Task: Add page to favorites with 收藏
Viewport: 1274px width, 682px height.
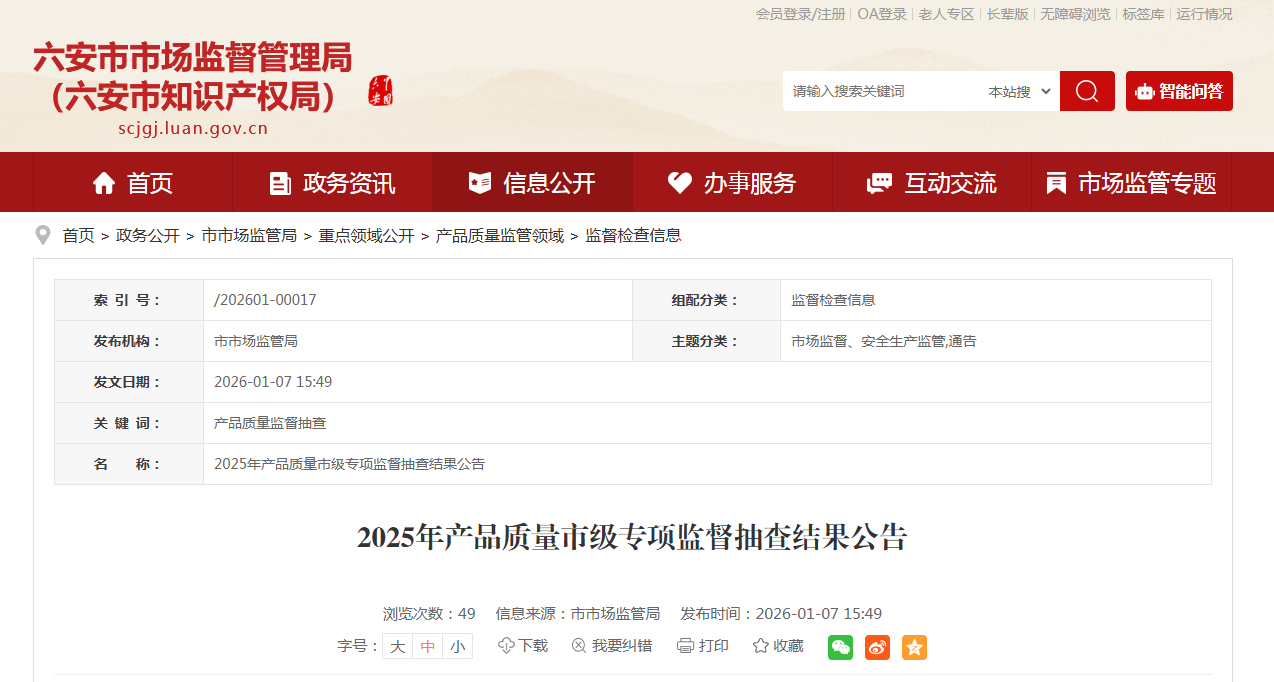Action: tap(778, 646)
